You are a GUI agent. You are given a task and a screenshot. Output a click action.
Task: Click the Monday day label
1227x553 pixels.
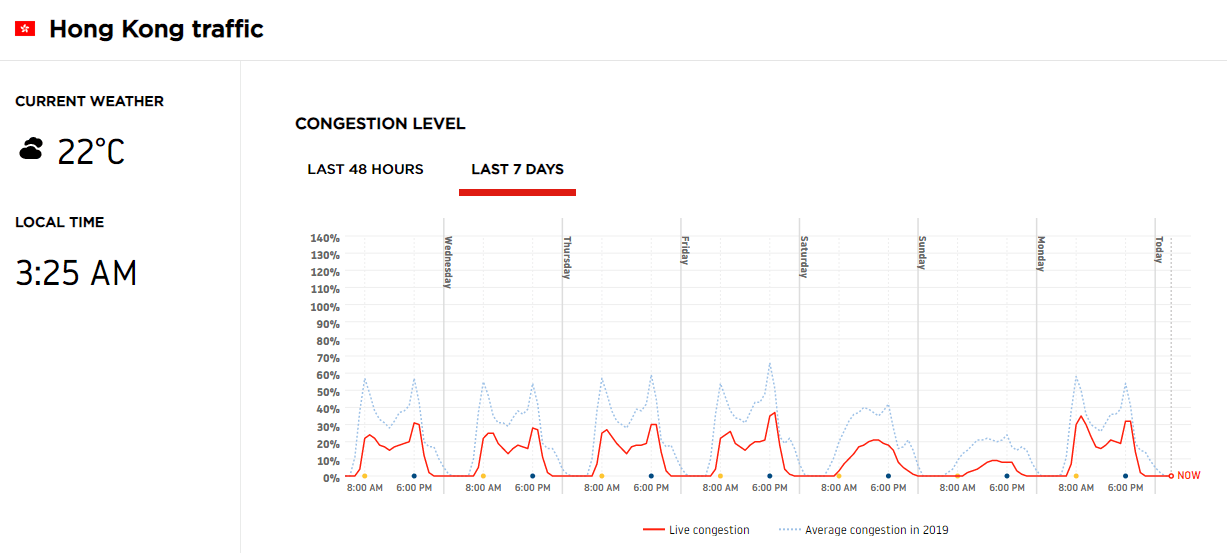pos(1041,254)
